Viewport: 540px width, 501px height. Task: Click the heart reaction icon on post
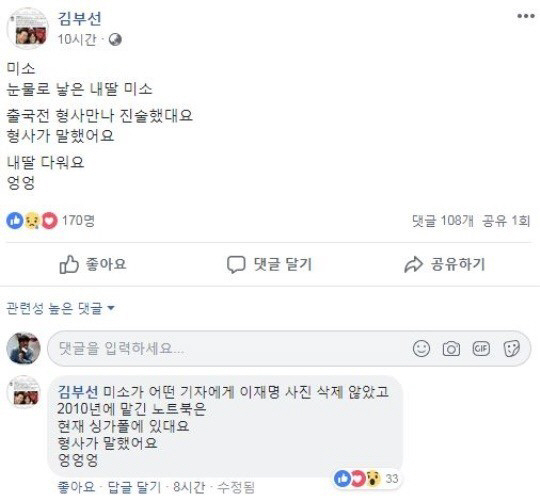click(x=49, y=221)
